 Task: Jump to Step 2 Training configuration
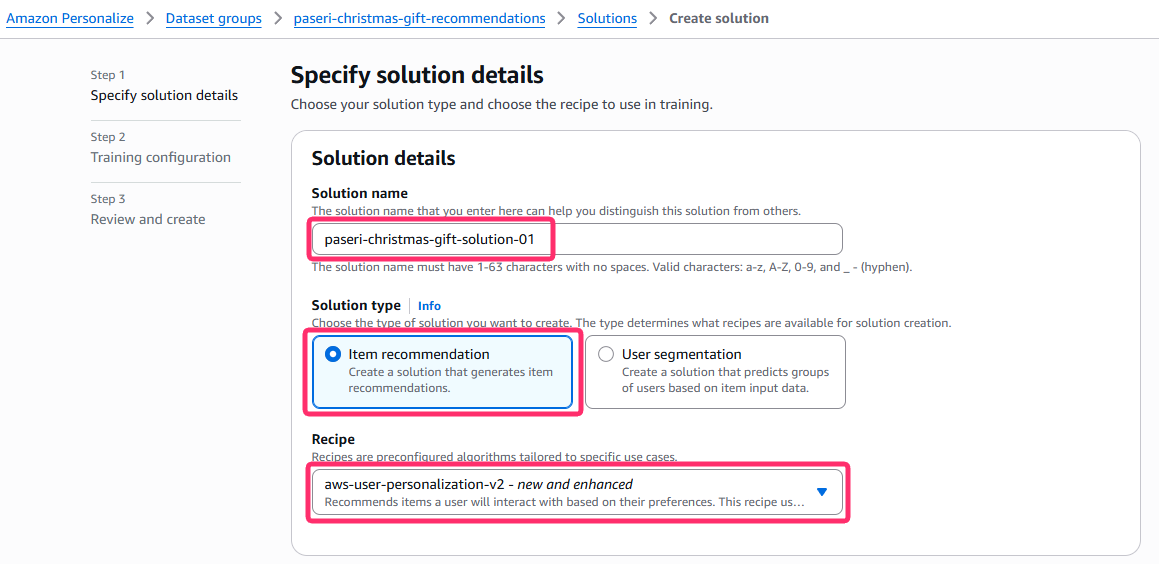pos(160,158)
